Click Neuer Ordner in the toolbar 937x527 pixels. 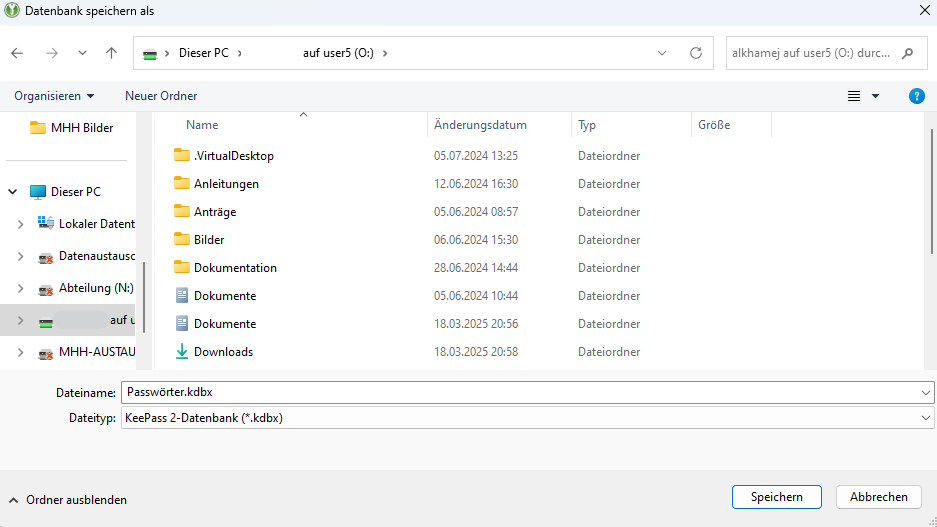click(161, 96)
